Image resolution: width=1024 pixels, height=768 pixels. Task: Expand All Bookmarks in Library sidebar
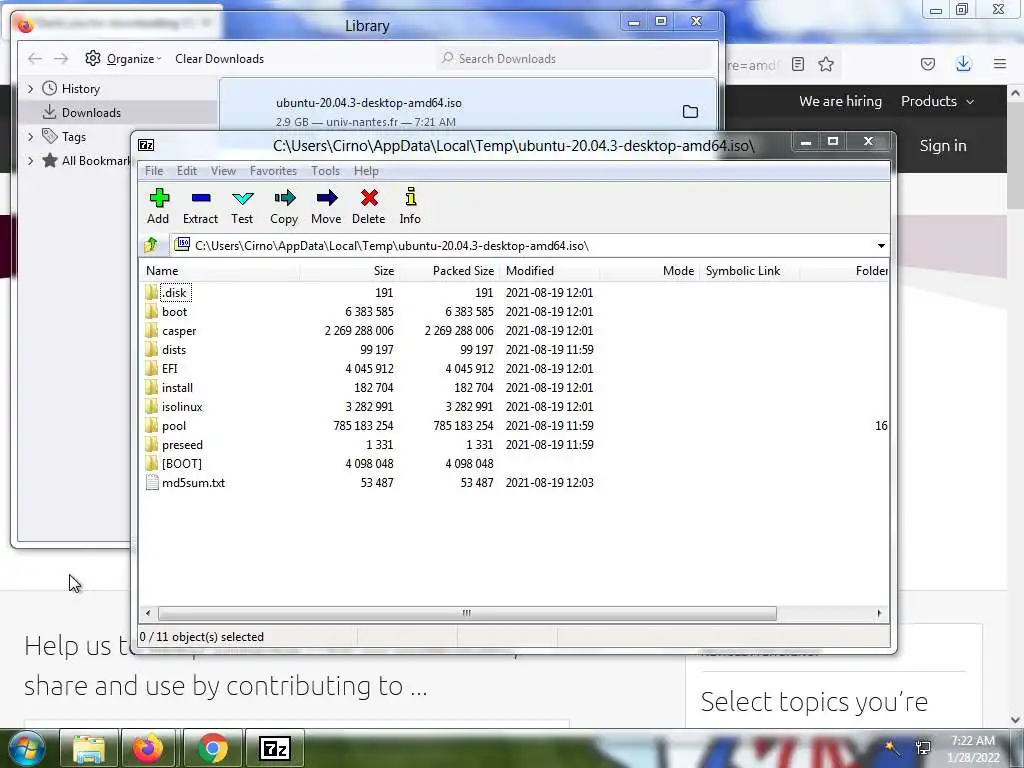(x=30, y=161)
